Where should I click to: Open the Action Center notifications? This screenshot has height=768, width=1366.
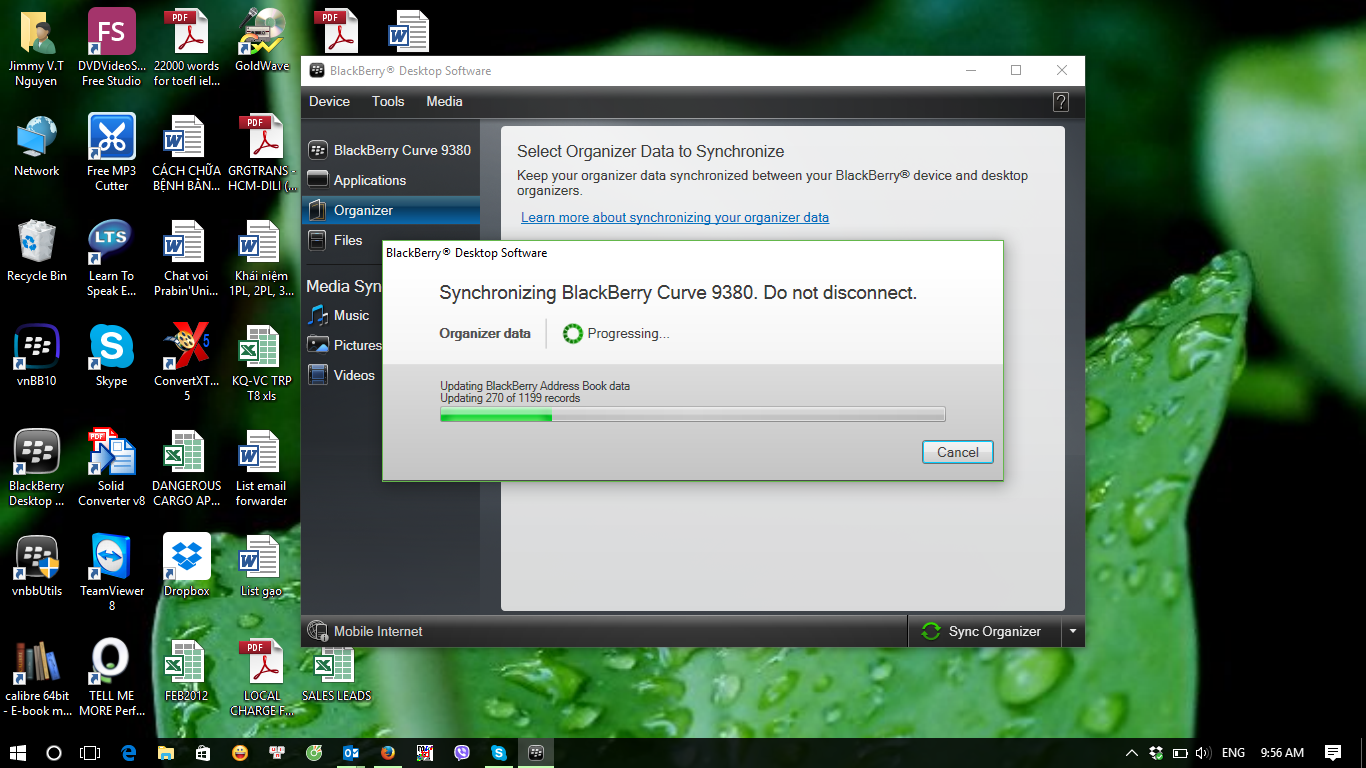pyautogui.click(x=1333, y=752)
